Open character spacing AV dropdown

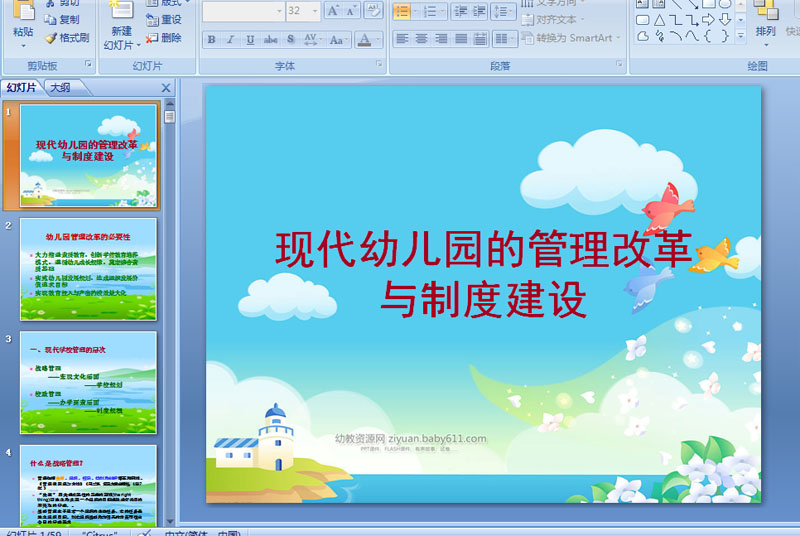[312, 39]
